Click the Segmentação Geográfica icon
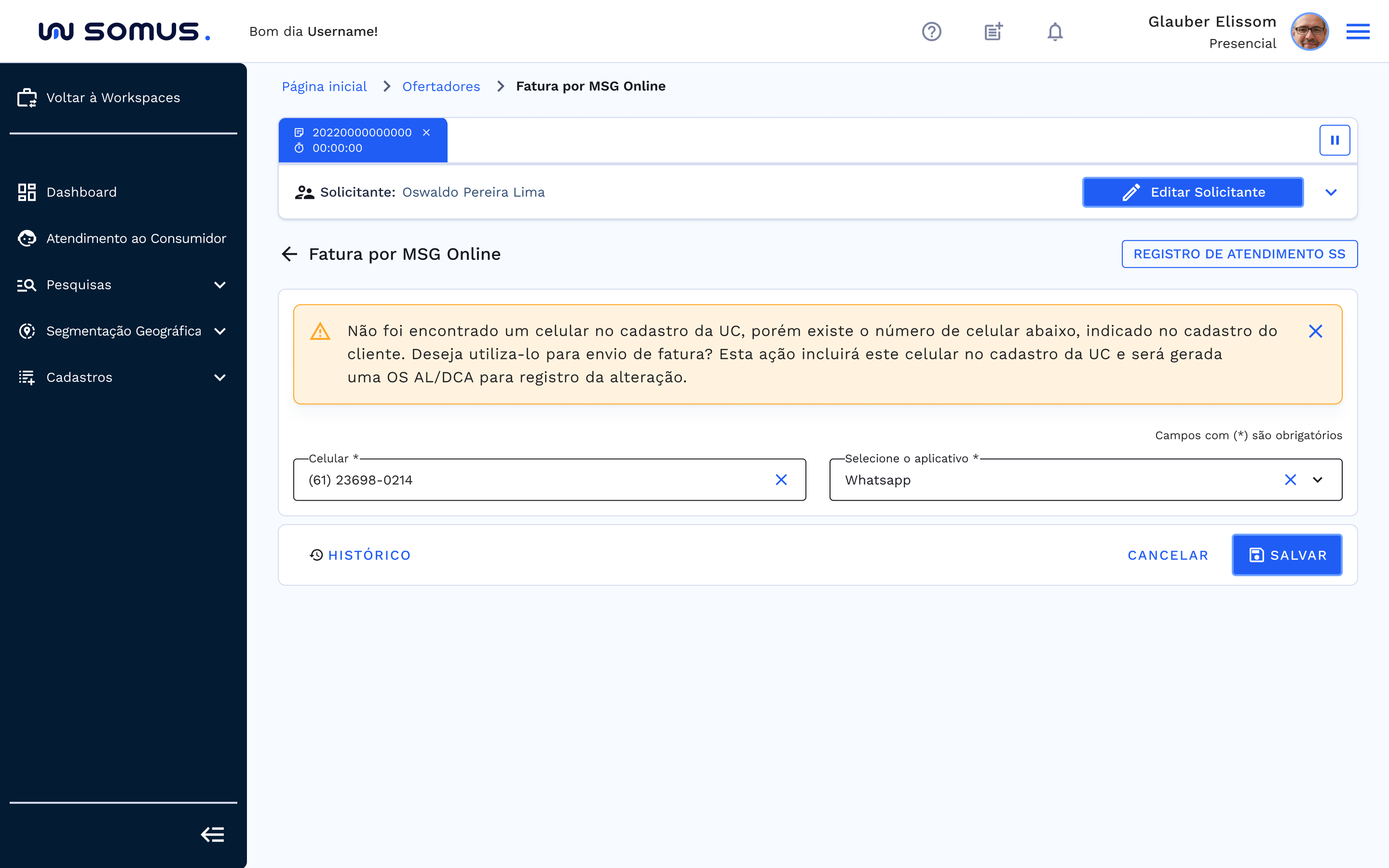The height and width of the screenshot is (868, 1389). pos(27,331)
